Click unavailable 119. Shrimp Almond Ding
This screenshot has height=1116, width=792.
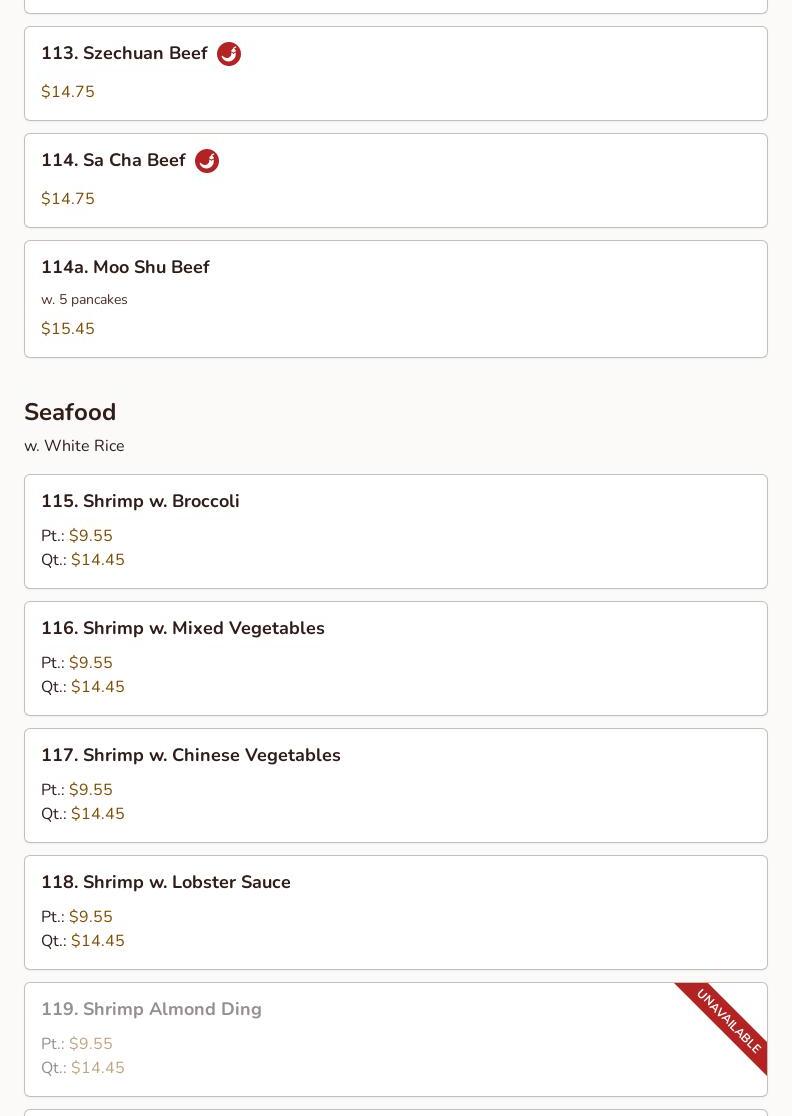click(396, 1040)
